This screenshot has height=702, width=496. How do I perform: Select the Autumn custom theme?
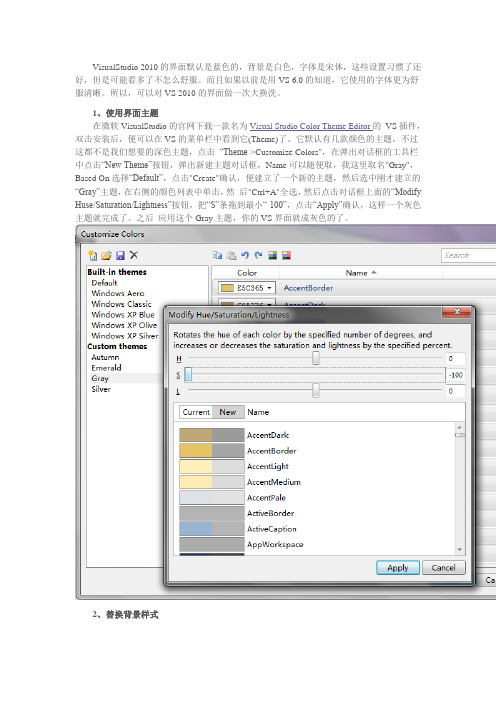(x=105, y=357)
